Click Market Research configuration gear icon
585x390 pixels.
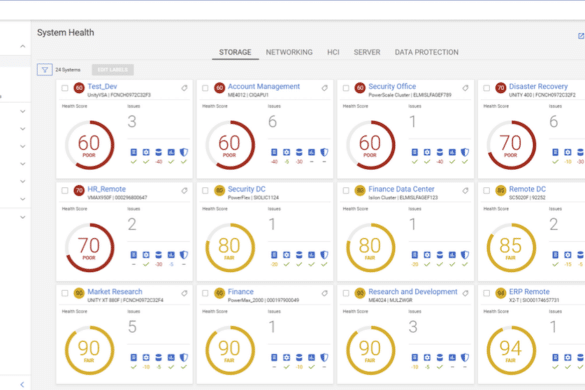point(146,358)
